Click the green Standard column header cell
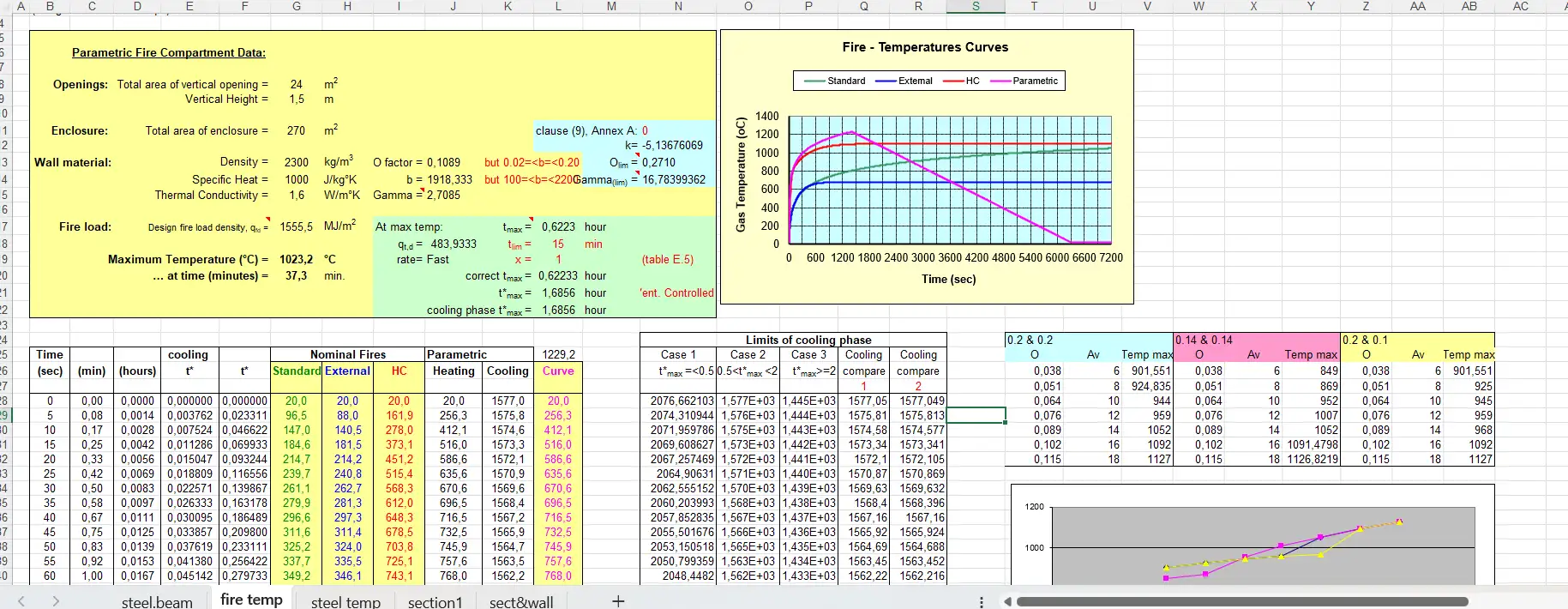This screenshot has height=609, width=1568. pyautogui.click(x=297, y=371)
